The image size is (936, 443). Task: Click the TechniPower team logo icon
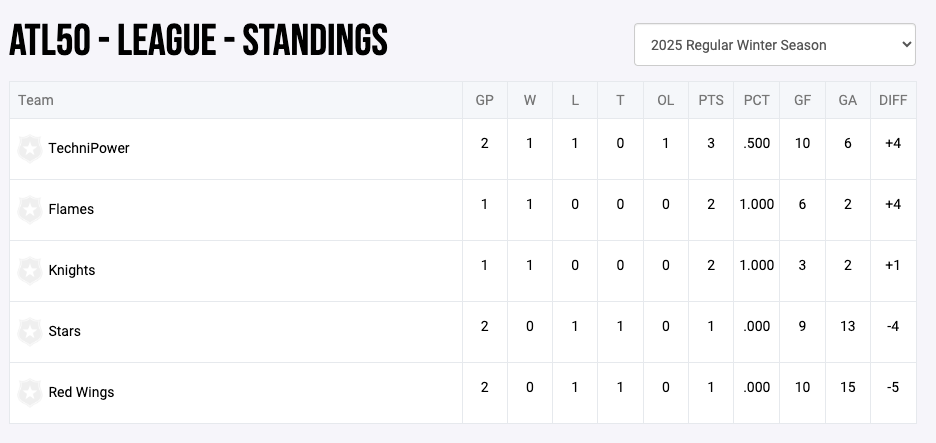30,148
